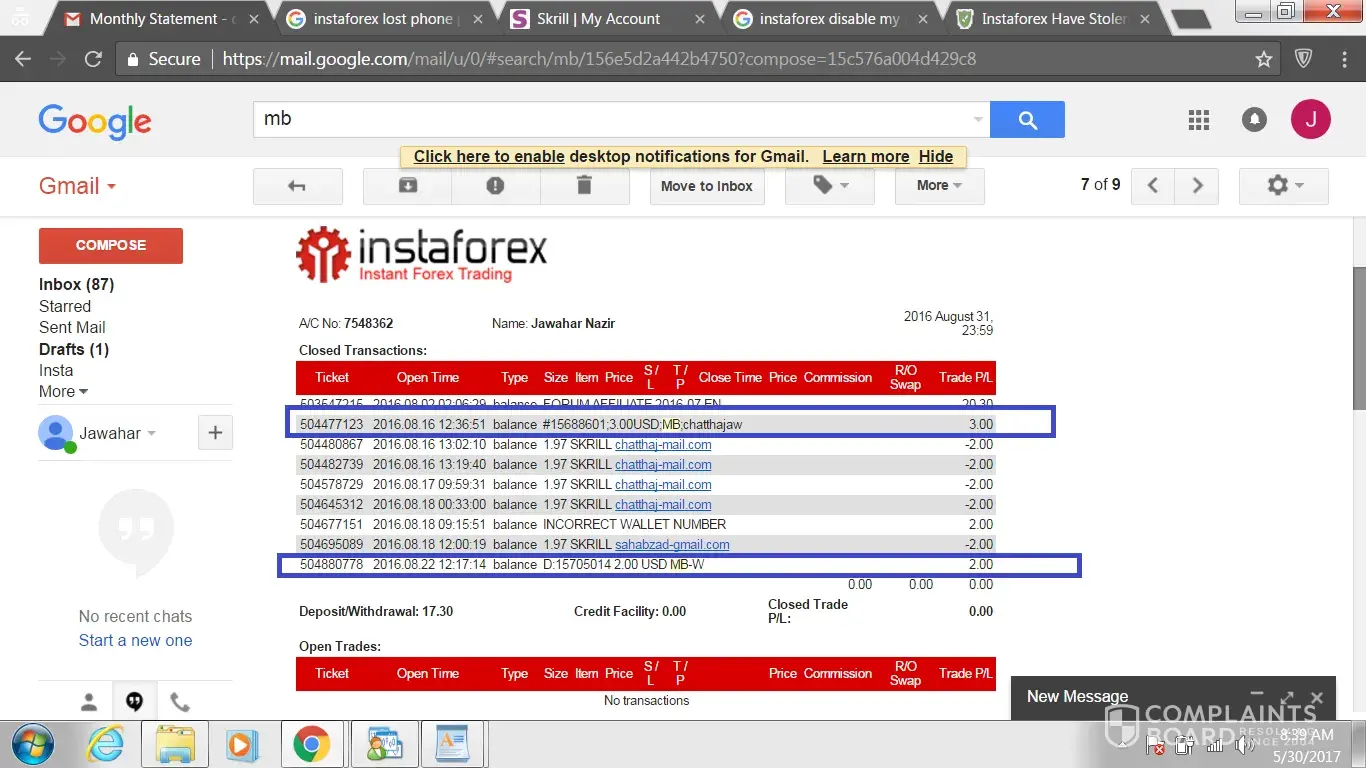Open the Google apps grid icon

(x=1198, y=120)
